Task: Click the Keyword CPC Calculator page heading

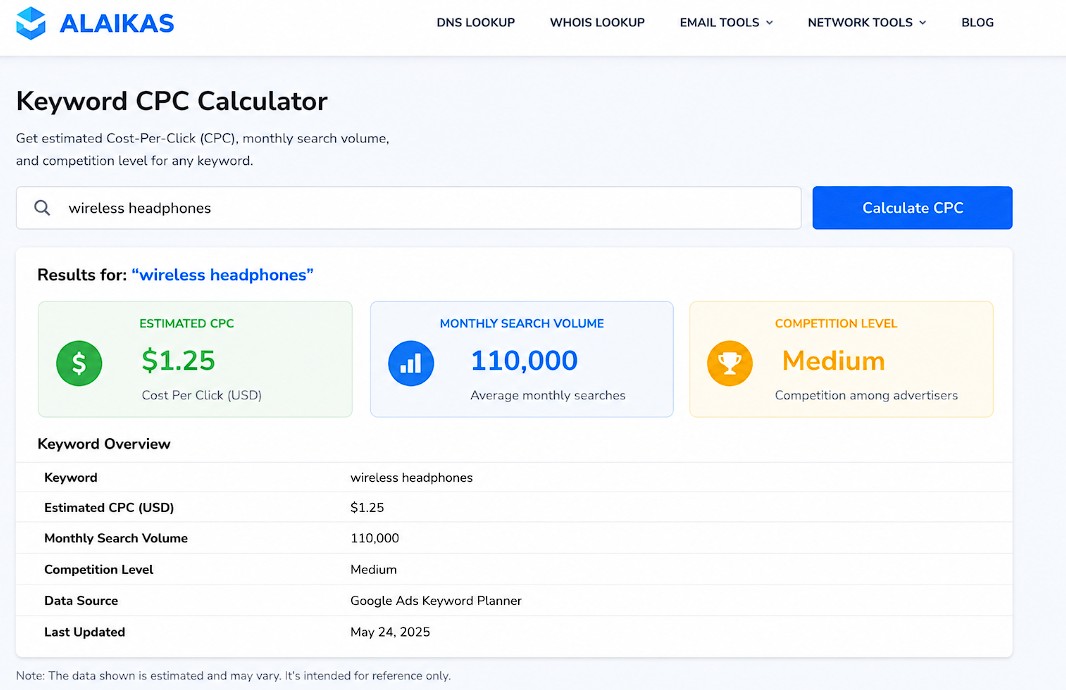Action: pos(172,101)
